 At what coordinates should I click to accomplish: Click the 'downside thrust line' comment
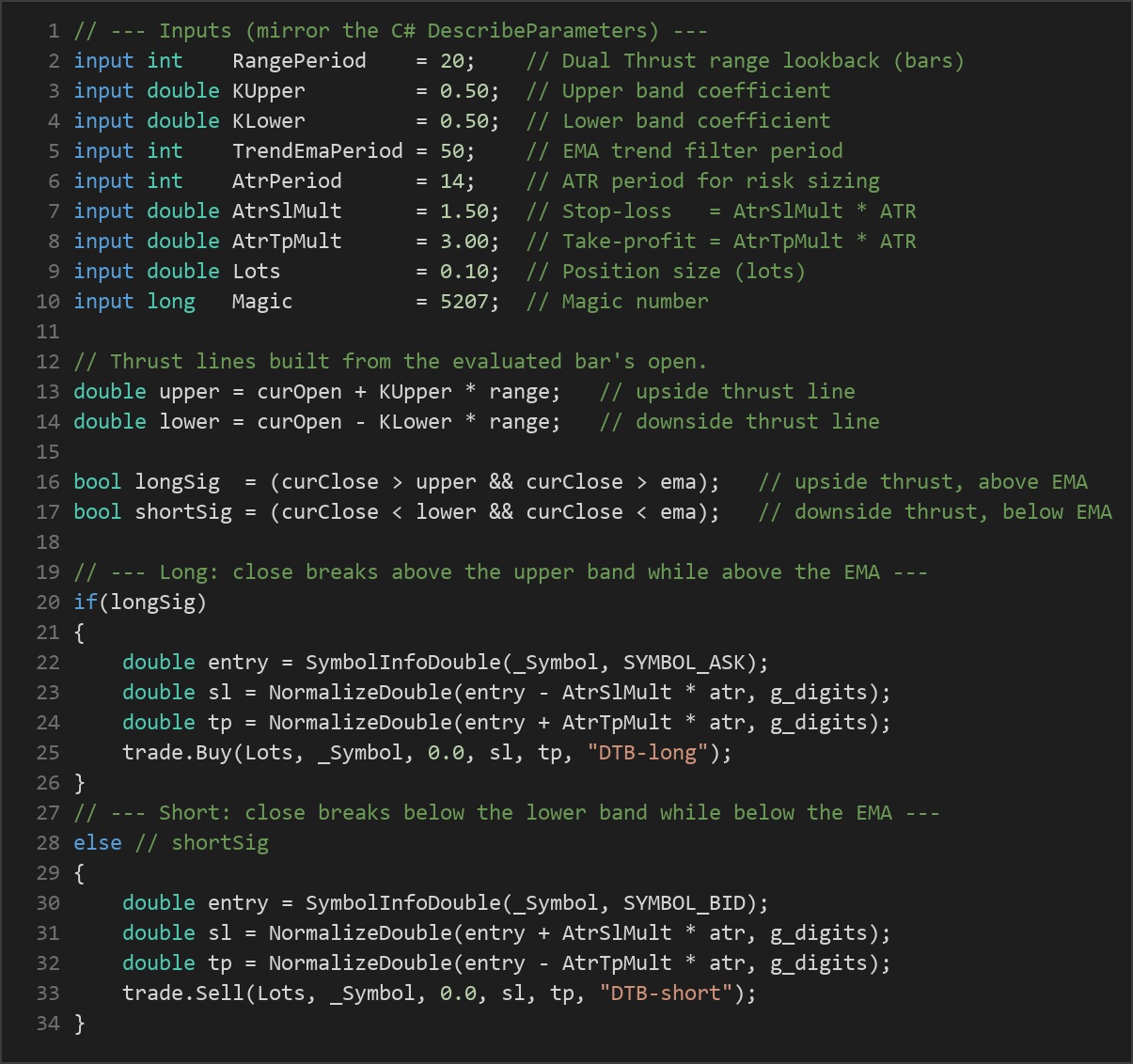point(740,422)
